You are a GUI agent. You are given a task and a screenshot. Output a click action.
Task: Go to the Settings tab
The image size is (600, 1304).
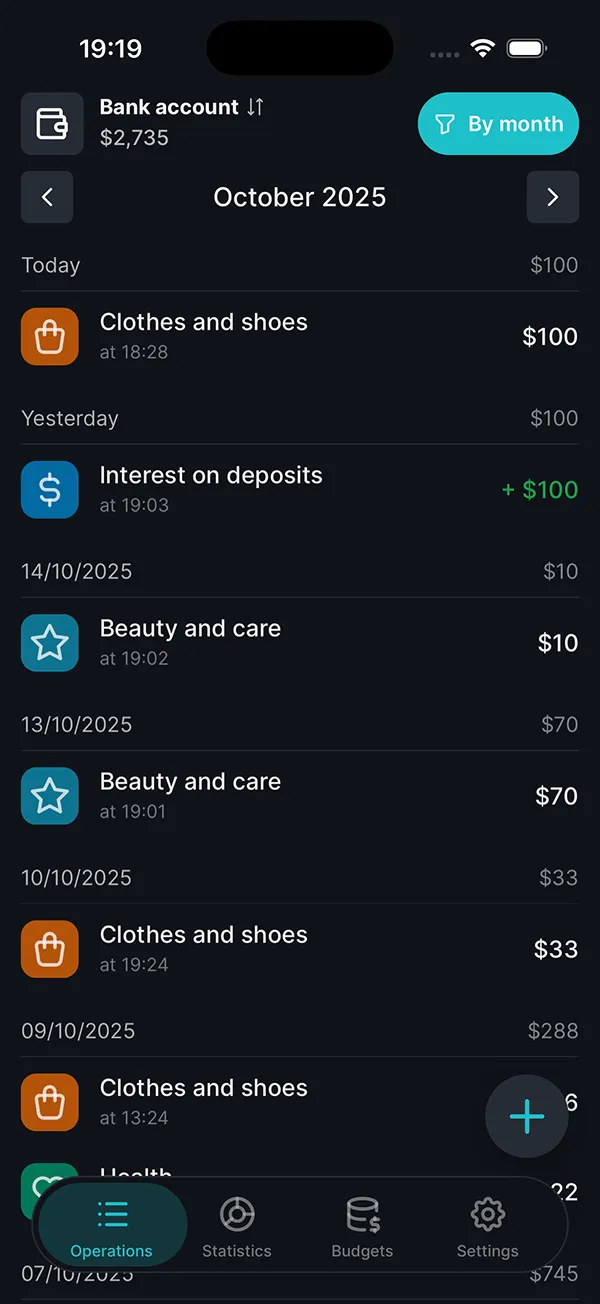pos(487,1229)
